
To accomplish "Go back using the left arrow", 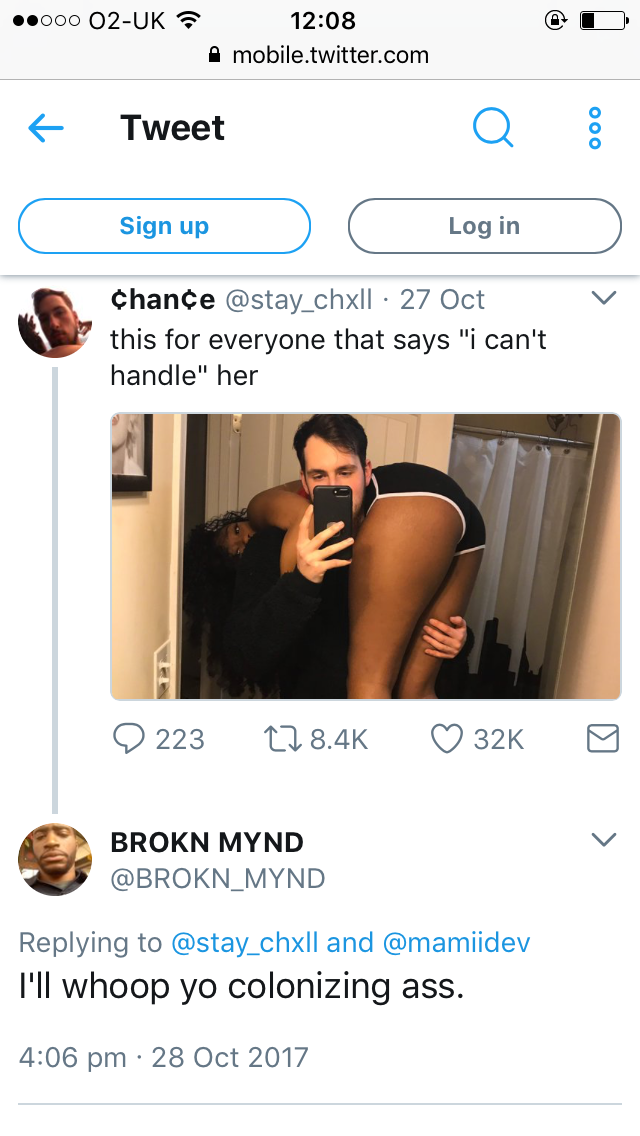I will click(46, 128).
